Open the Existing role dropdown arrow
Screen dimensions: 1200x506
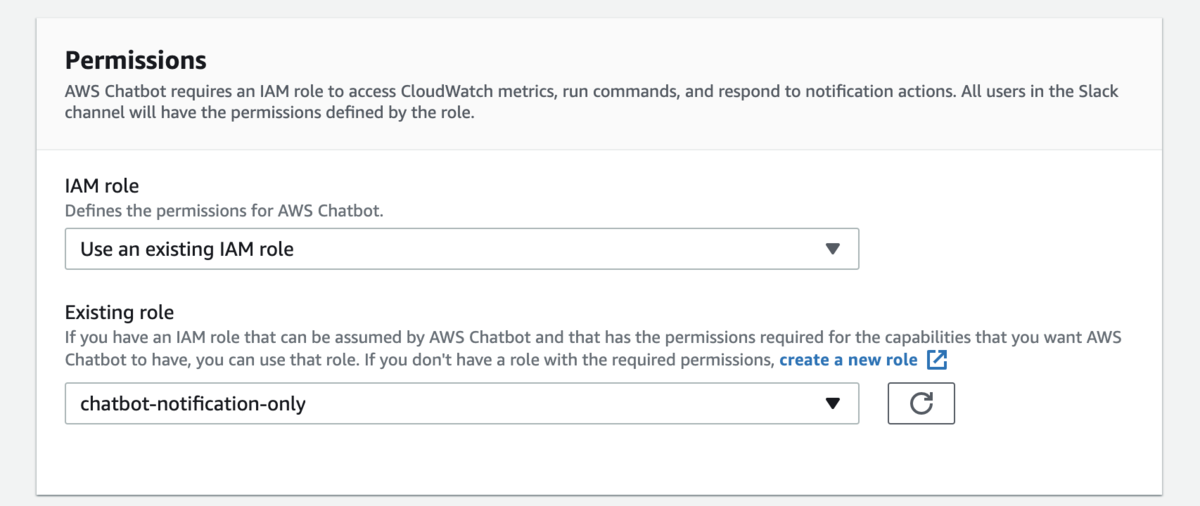[832, 403]
